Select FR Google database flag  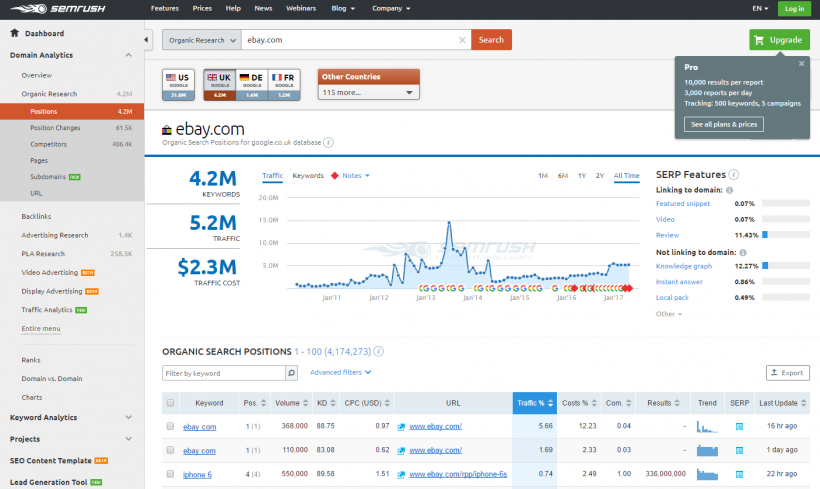[284, 85]
